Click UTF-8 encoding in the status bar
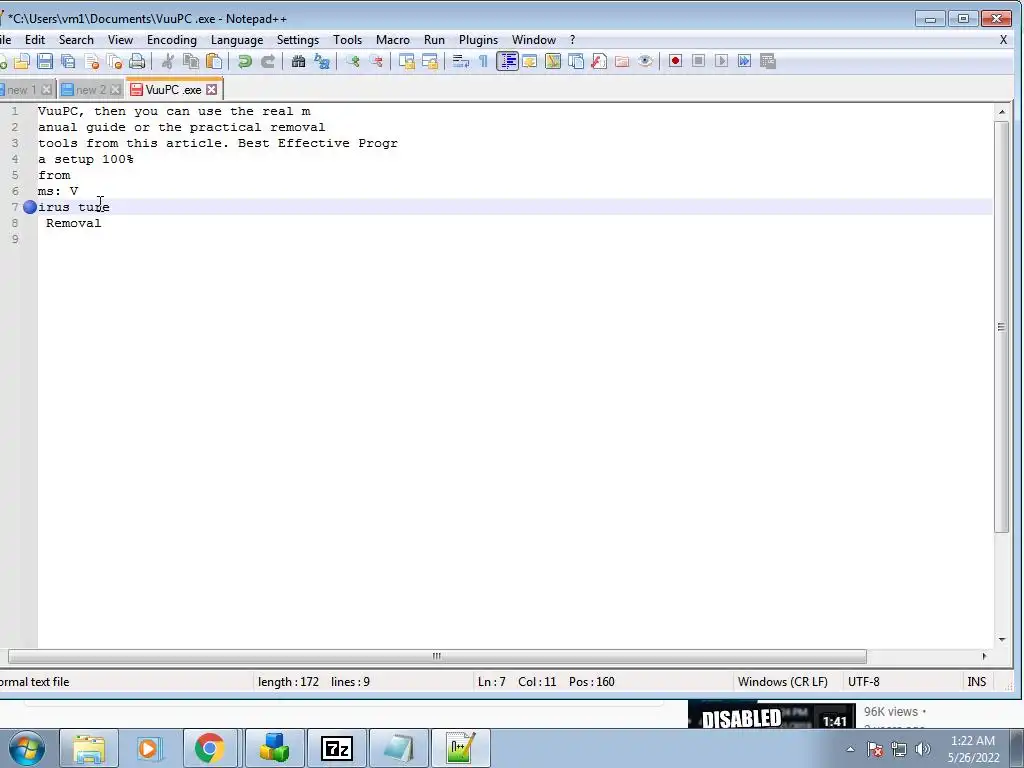Screen dimensions: 1024x768 pyautogui.click(x=863, y=682)
